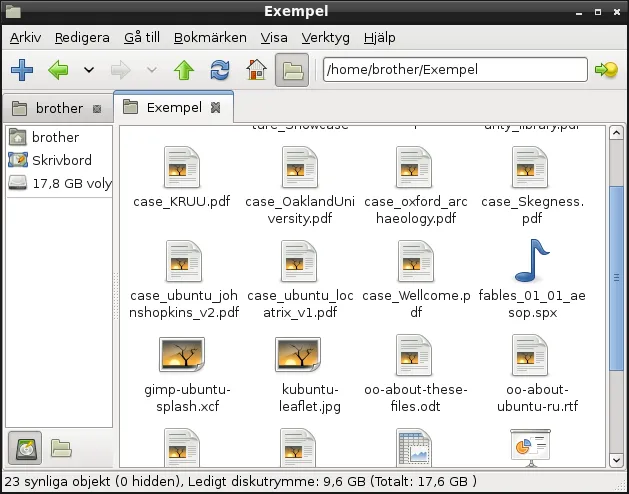Open Skrivbord in the side pane
This screenshot has width=629, height=494.
pyautogui.click(x=61, y=160)
